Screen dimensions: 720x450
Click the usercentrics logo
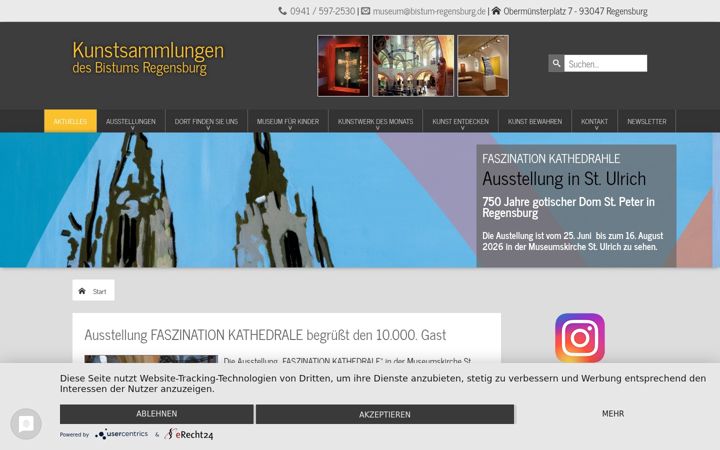(122, 434)
